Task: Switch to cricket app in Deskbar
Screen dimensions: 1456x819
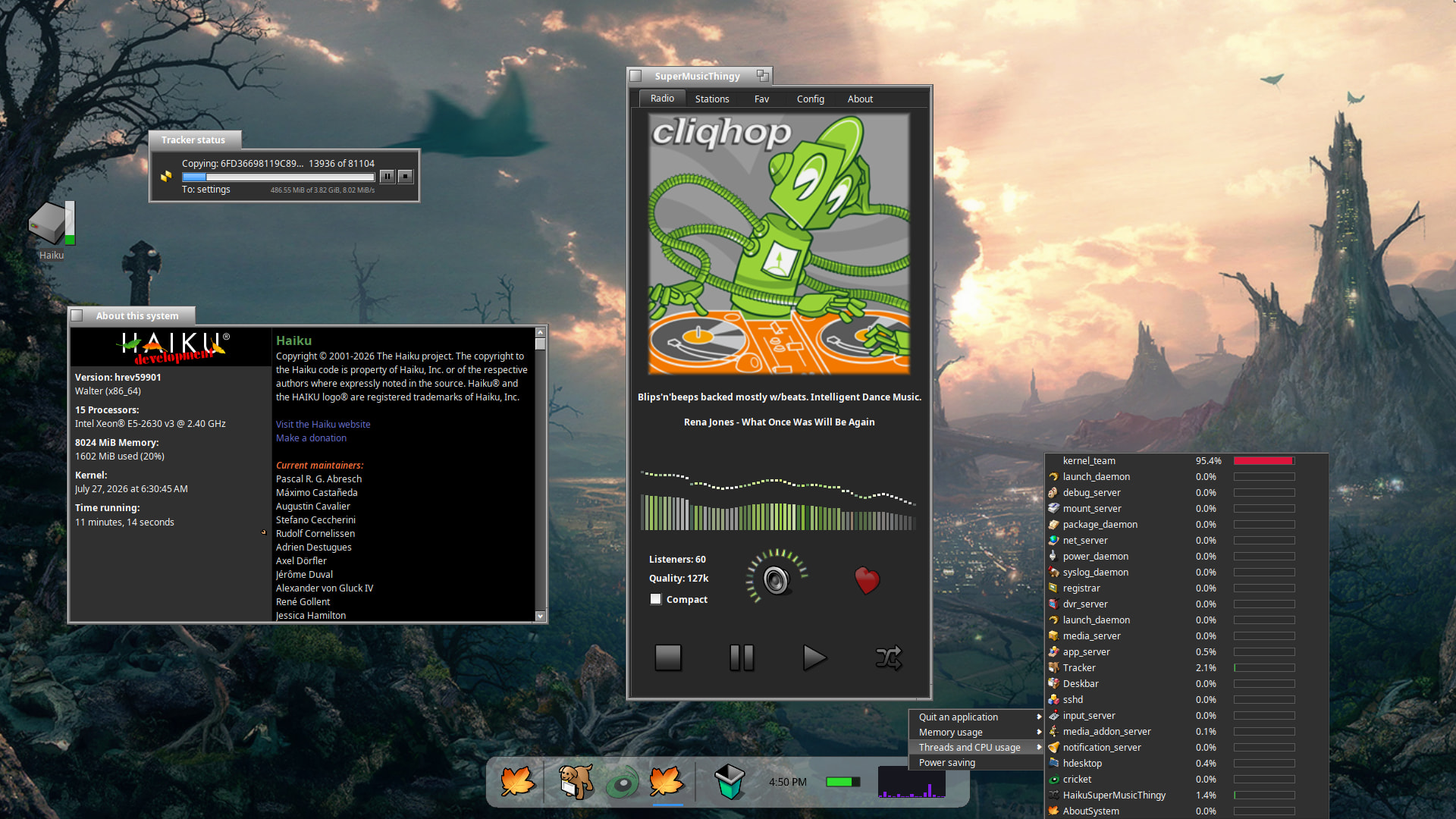Action: 622,783
